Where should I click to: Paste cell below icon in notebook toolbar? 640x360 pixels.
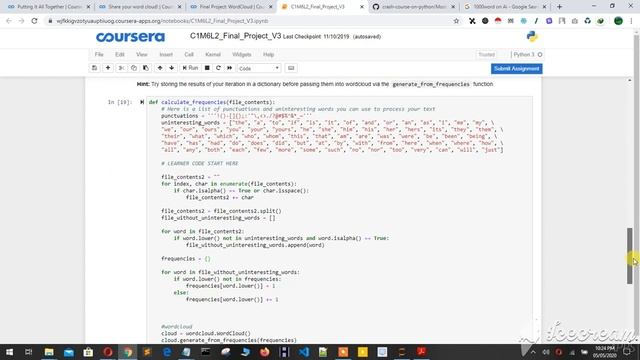[146, 68]
